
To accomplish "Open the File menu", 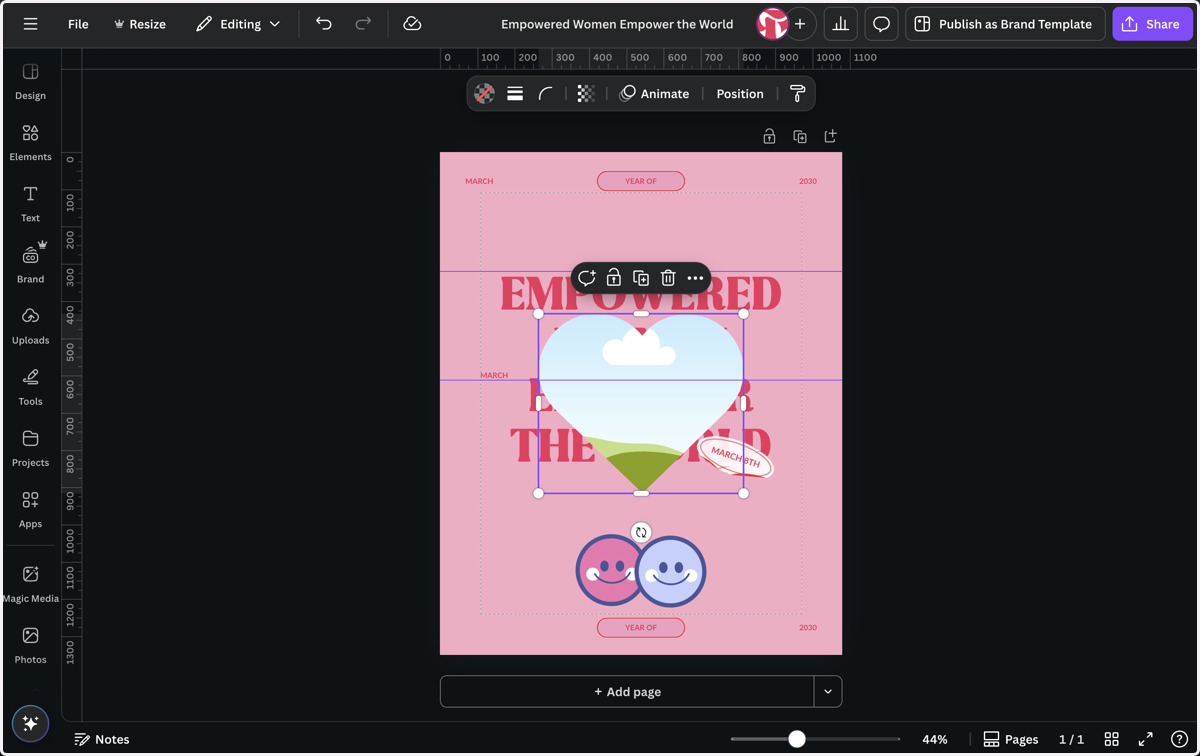I will 78,24.
